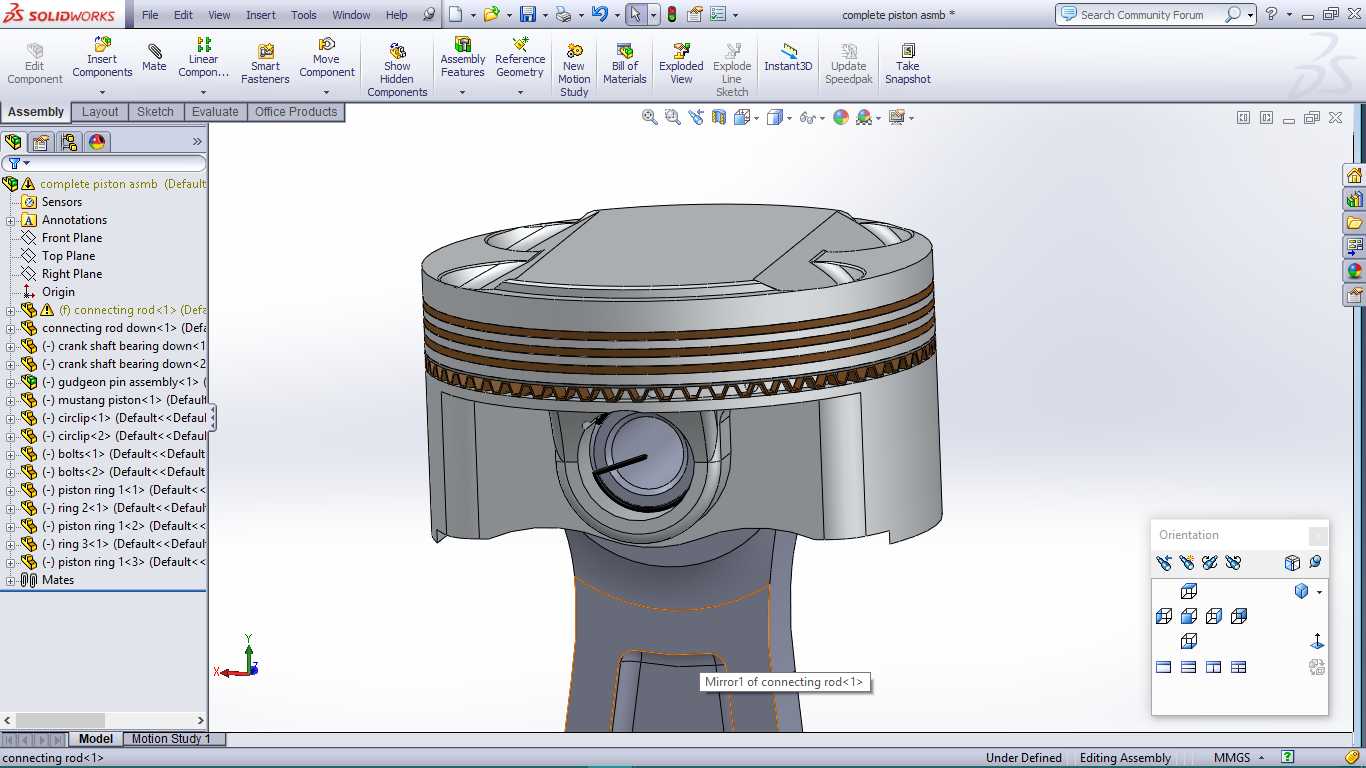Image resolution: width=1366 pixels, height=768 pixels.
Task: Switch to Four View viewport layout
Action: (1239, 667)
